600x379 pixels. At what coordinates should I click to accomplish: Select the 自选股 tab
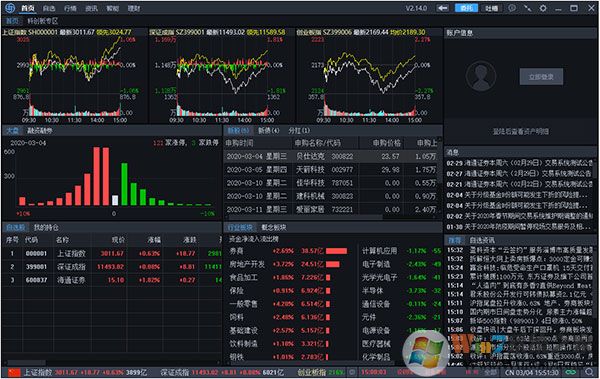coord(15,227)
